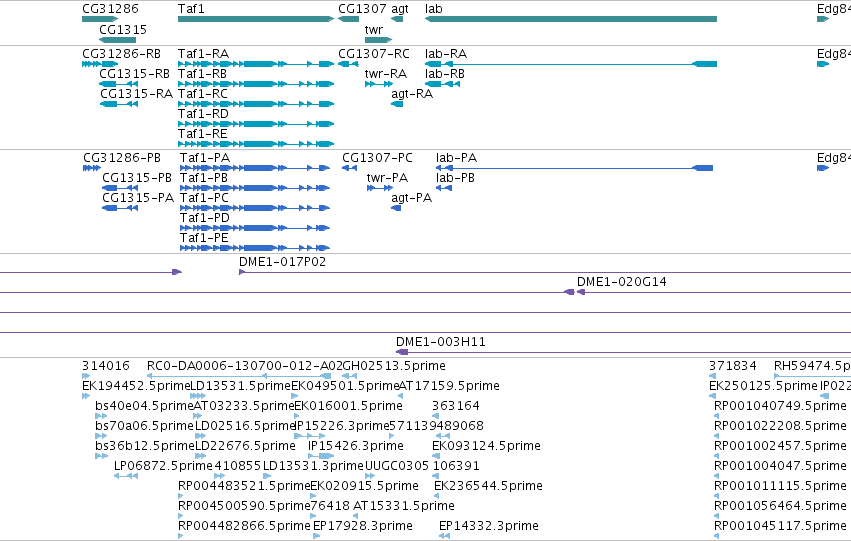Select EST bs36b12.5prime
This screenshot has width=851, height=541.
tap(101, 456)
